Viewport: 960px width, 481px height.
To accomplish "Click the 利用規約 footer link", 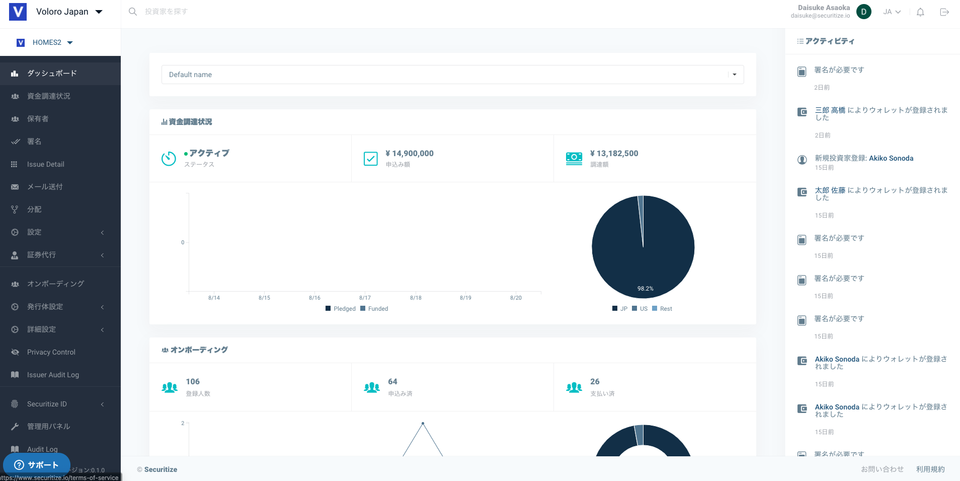I will 930,469.
